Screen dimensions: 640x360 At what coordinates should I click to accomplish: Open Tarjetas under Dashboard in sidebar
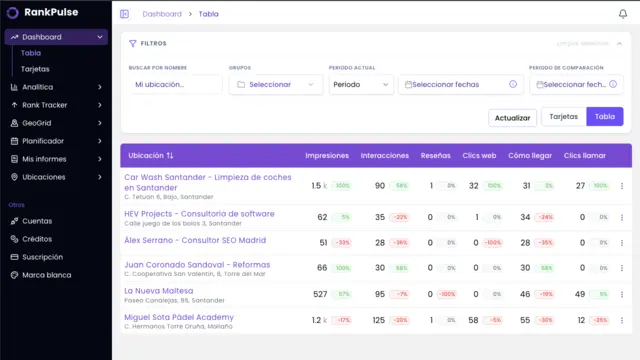click(x=35, y=69)
